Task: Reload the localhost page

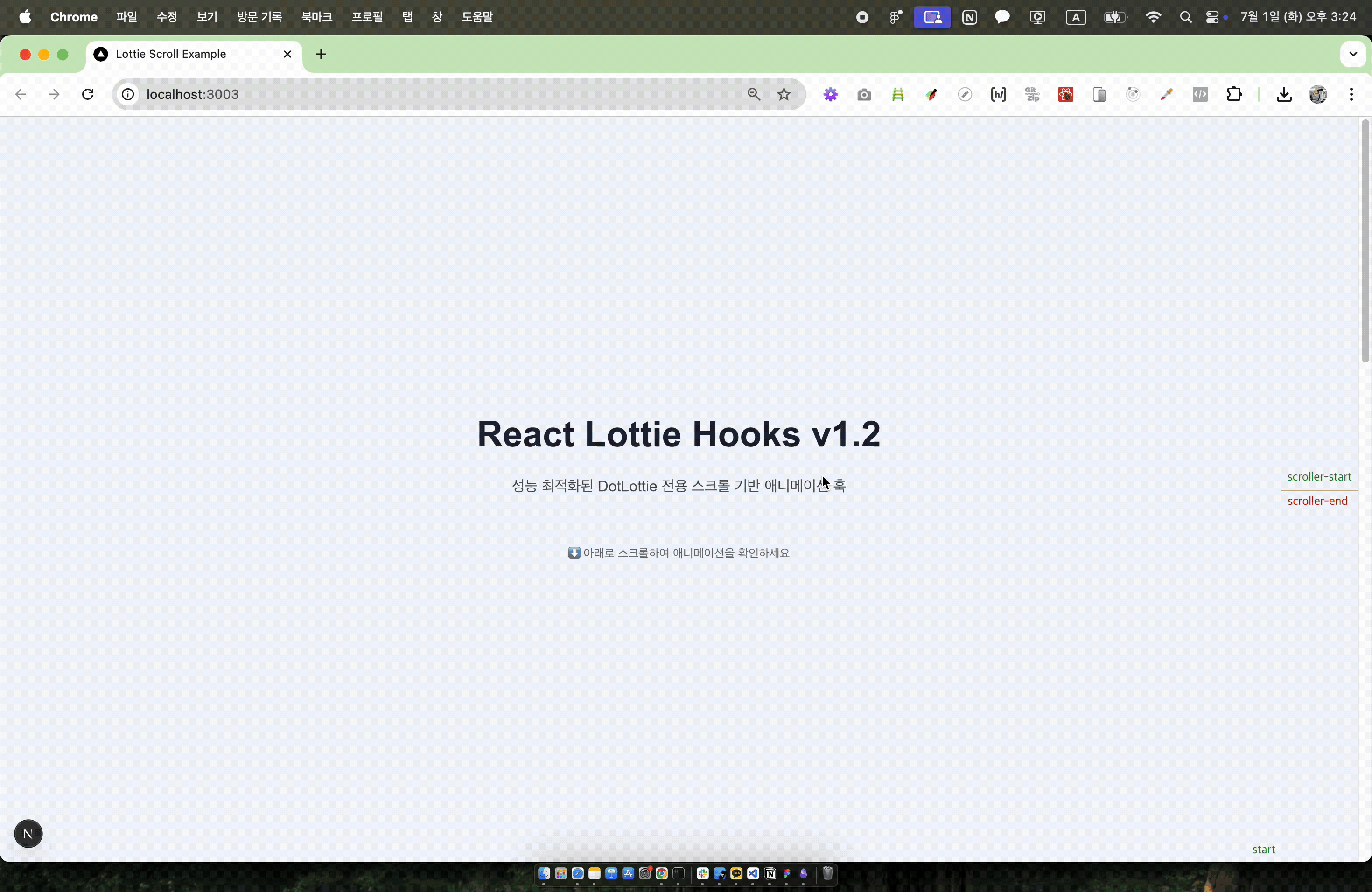Action: [88, 95]
